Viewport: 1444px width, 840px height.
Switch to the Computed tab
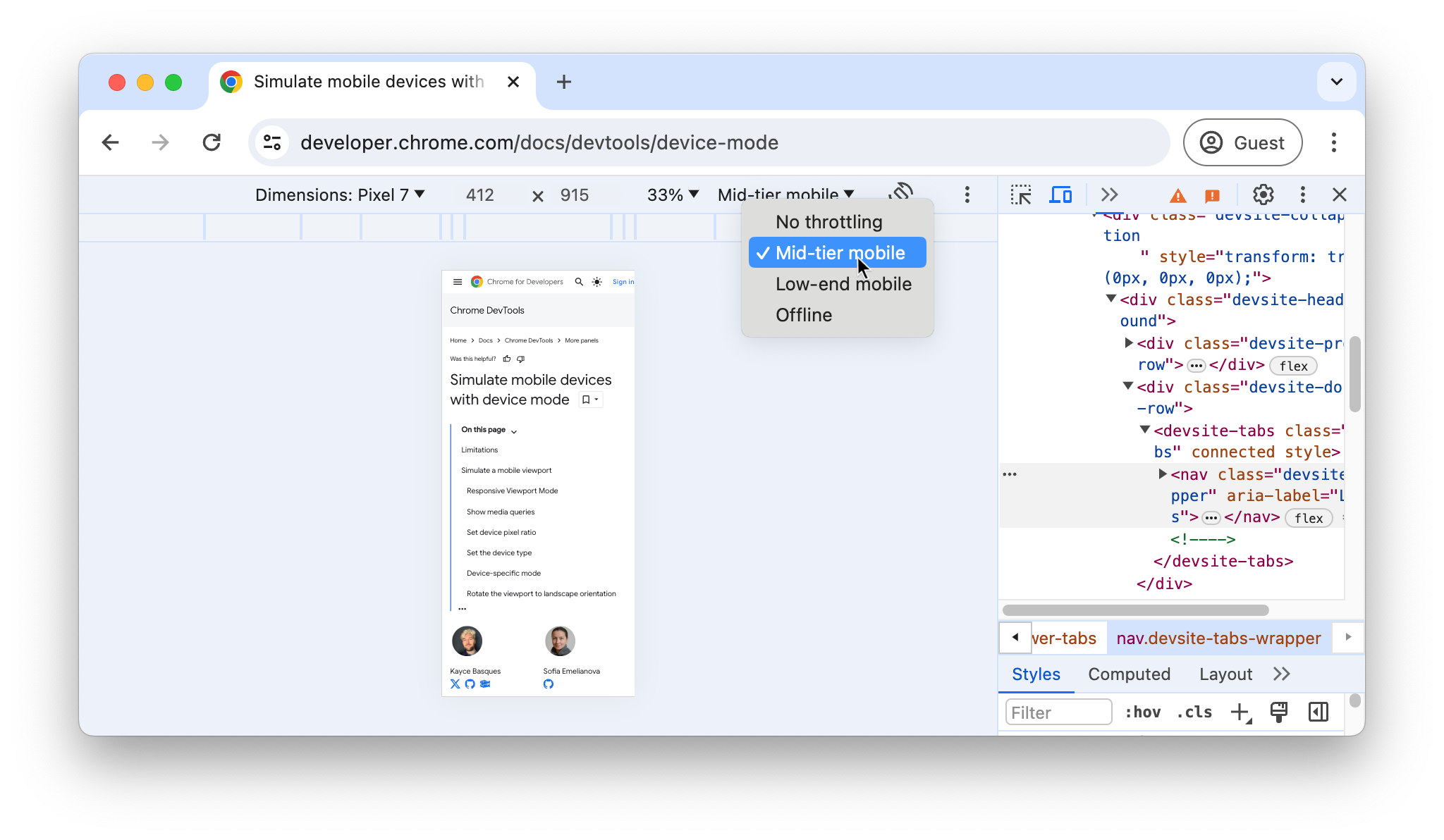1129,673
